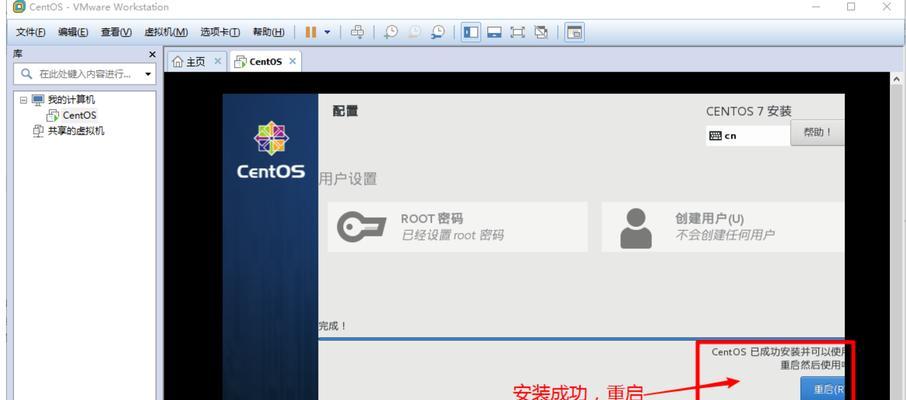Open the 查看(V) menu
The height and width of the screenshot is (400, 906).
coord(116,32)
